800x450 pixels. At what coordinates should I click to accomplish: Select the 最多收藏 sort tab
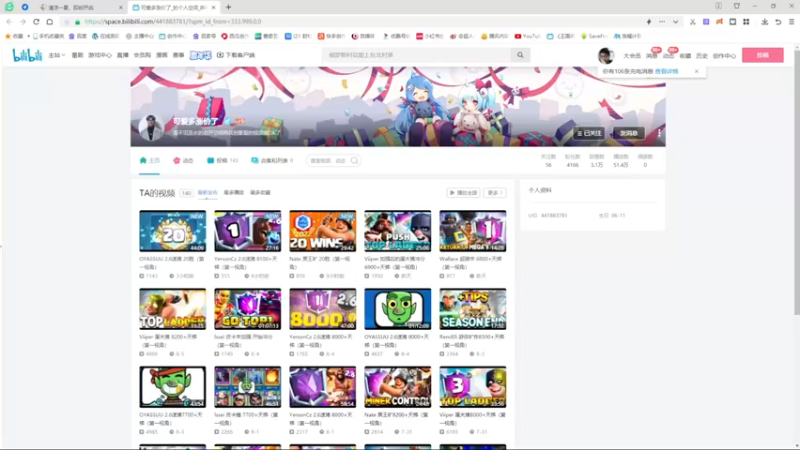[260, 193]
